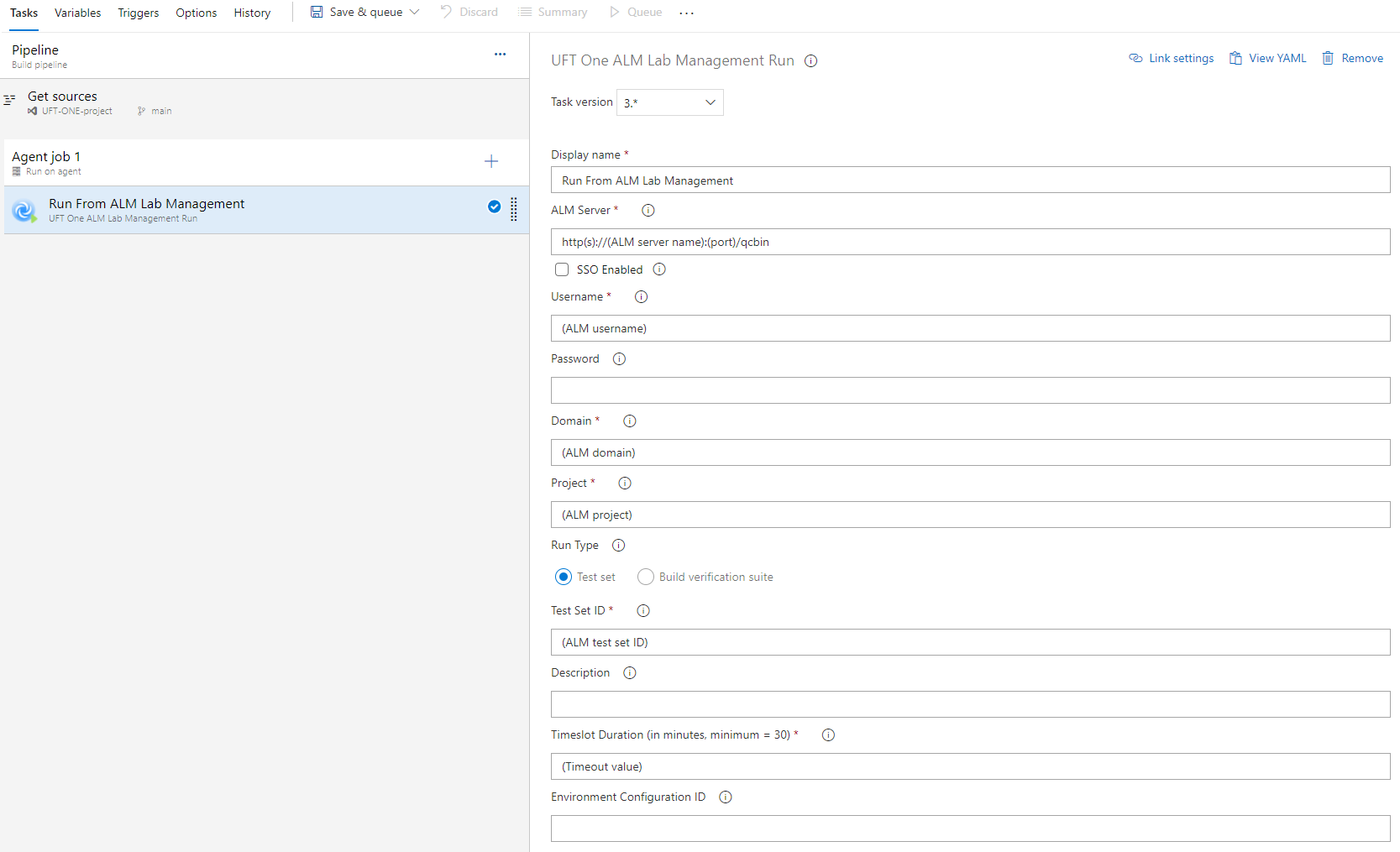Click the info icon next to Run Type
Screen dimensions: 1400x852
618,546
